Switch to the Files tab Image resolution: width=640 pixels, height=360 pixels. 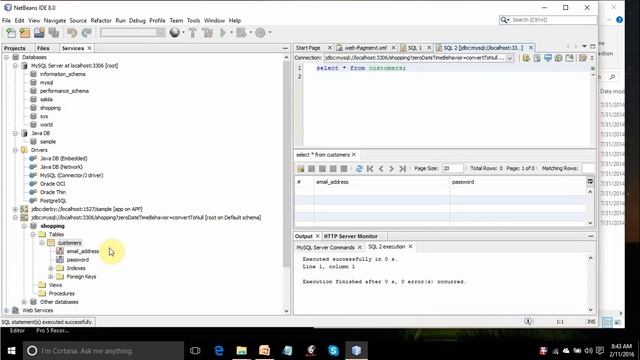pyautogui.click(x=43, y=48)
